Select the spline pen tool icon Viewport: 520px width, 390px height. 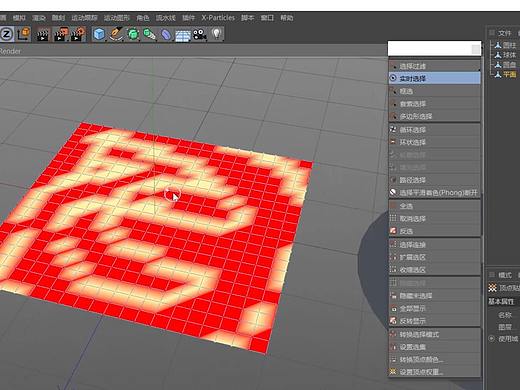tap(116, 34)
